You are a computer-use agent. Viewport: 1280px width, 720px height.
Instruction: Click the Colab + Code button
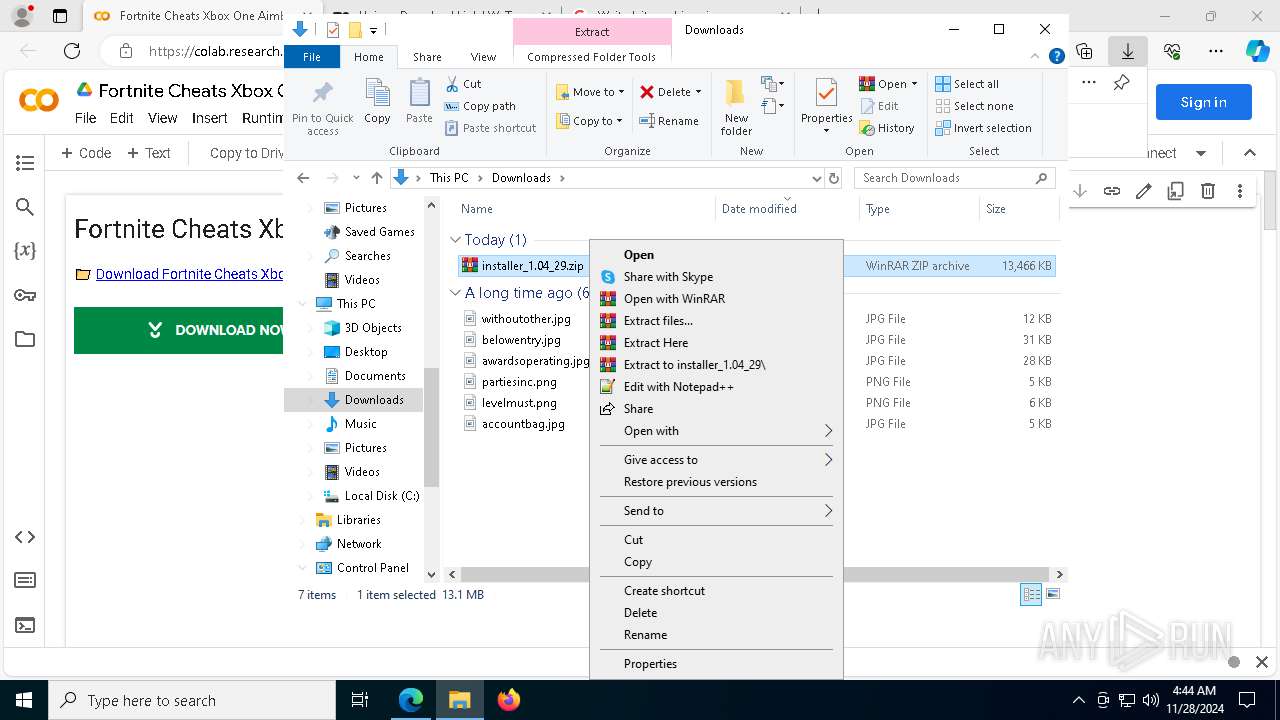pos(86,153)
